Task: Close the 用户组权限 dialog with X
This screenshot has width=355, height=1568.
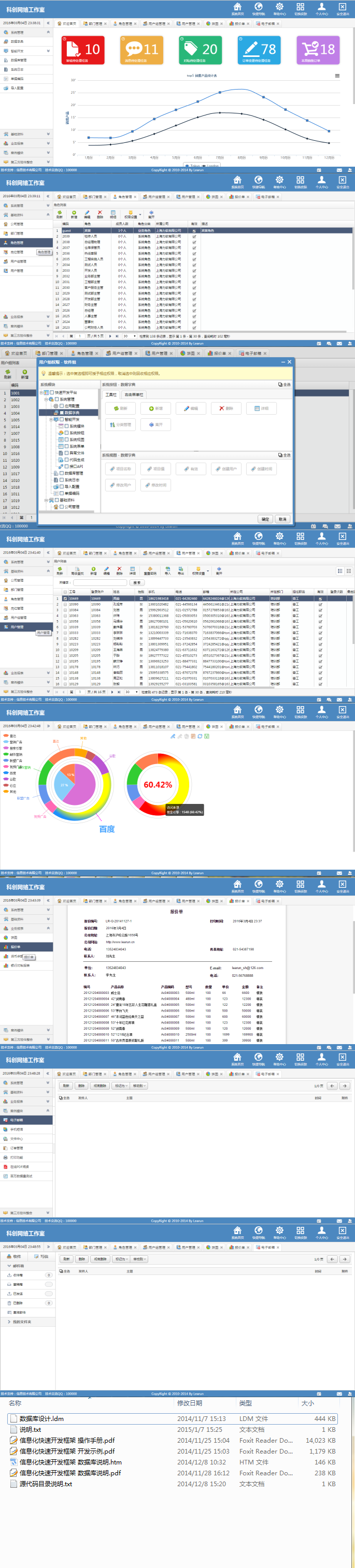Action: tap(289, 361)
